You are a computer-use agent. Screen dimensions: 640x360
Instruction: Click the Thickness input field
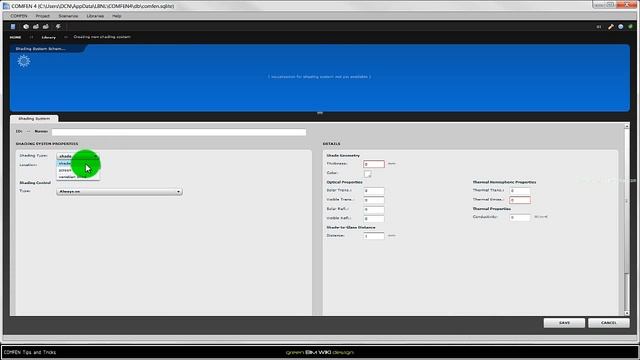[374, 164]
